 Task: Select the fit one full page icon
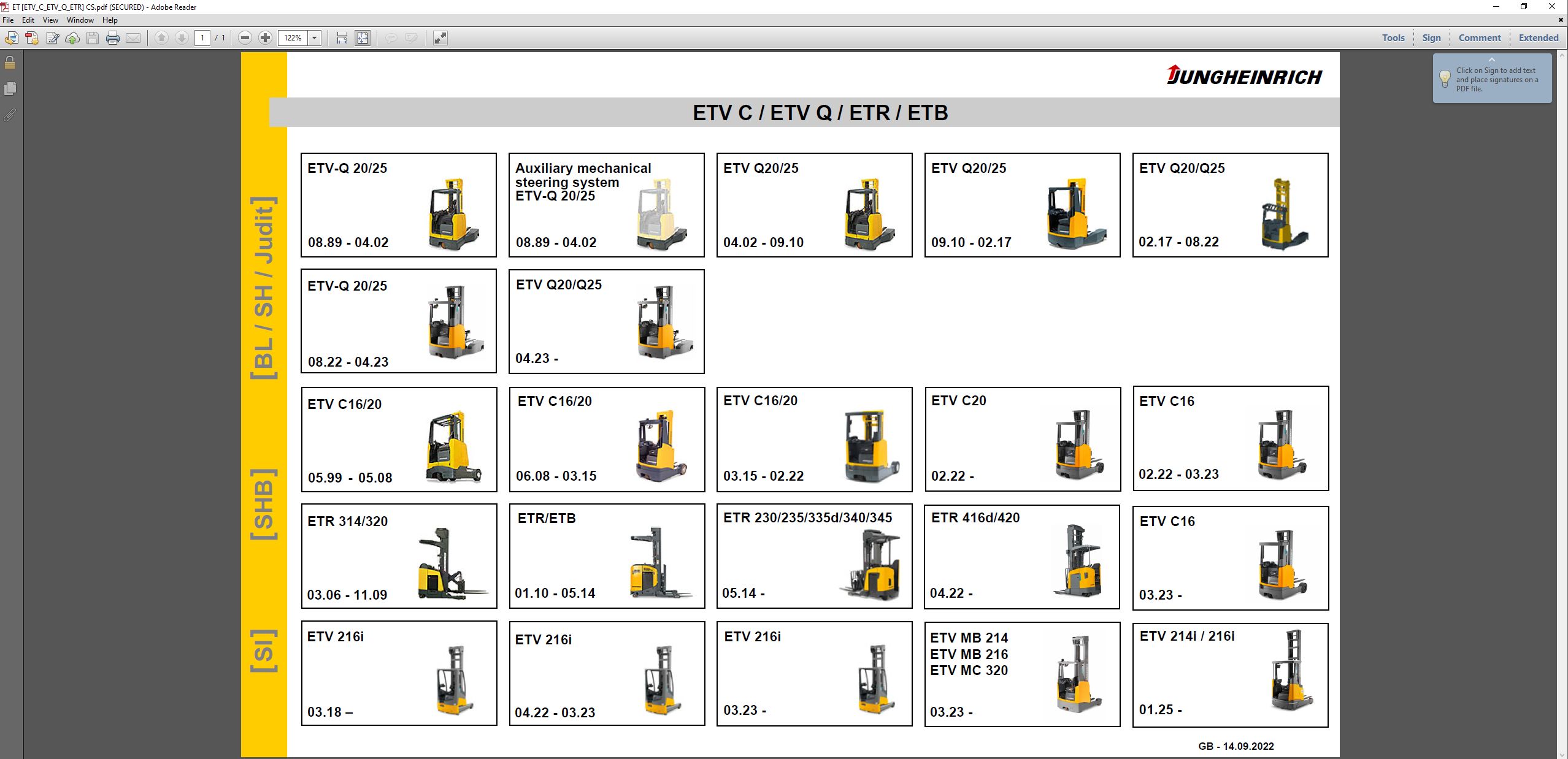363,37
